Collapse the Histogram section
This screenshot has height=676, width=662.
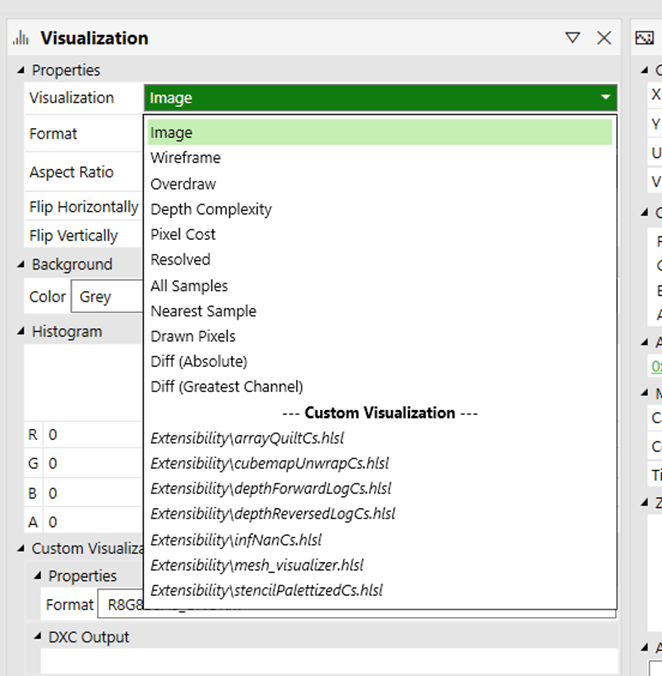click(x=21, y=331)
